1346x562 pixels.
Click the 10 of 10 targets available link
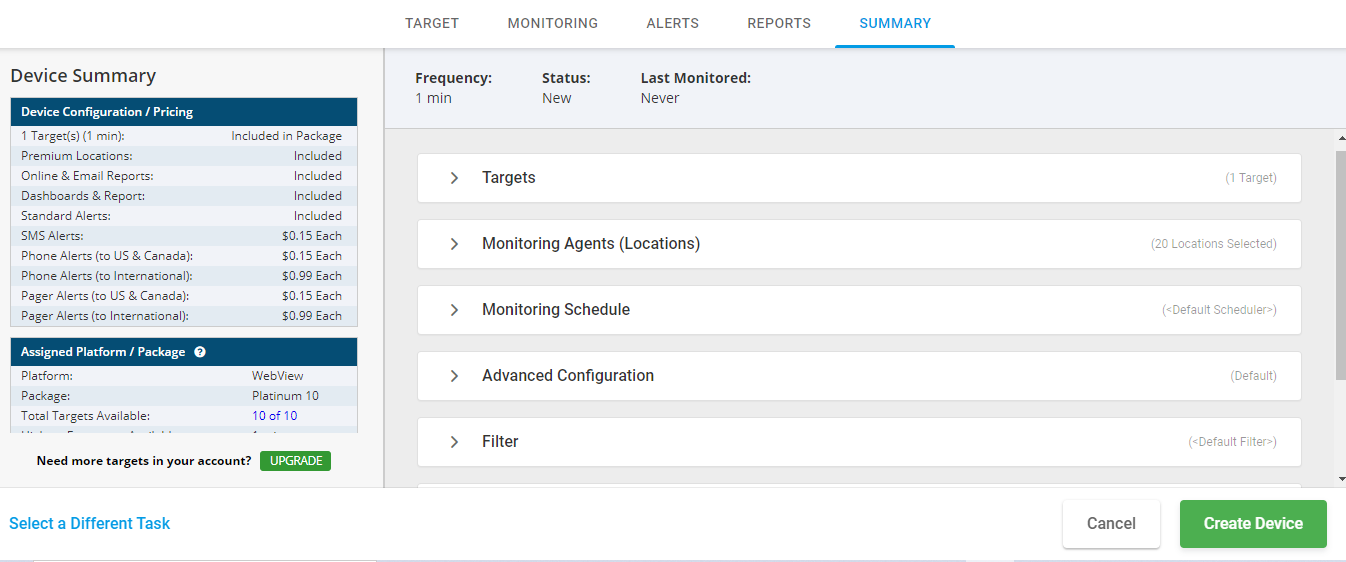[274, 416]
